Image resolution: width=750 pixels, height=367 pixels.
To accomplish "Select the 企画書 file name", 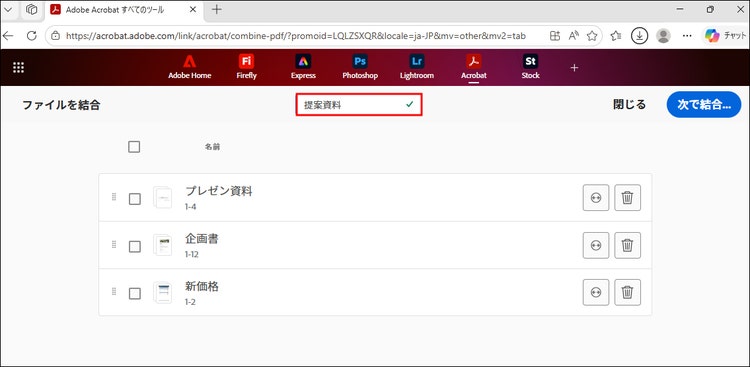I will coord(202,239).
